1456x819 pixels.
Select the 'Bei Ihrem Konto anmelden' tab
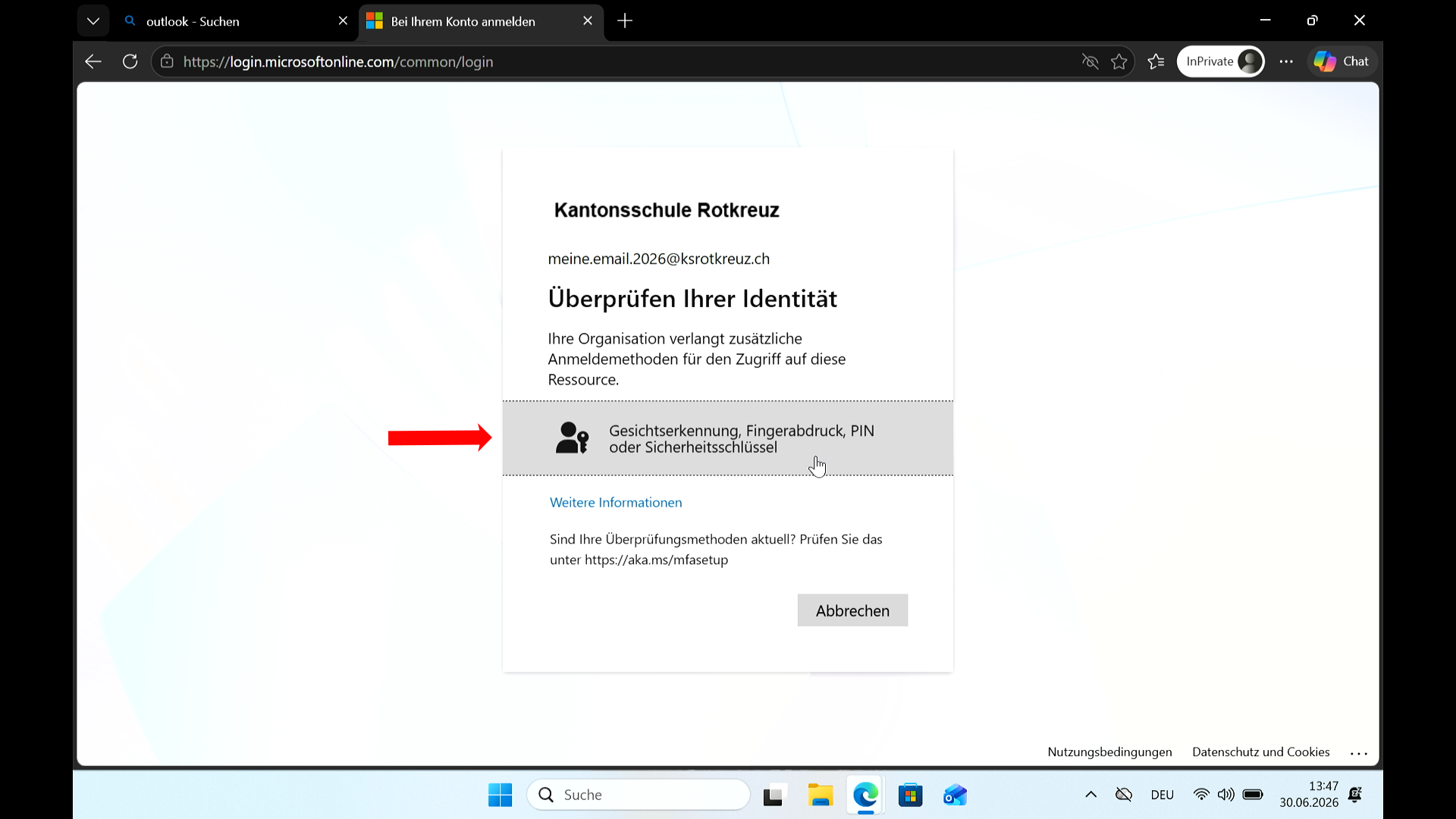point(481,21)
